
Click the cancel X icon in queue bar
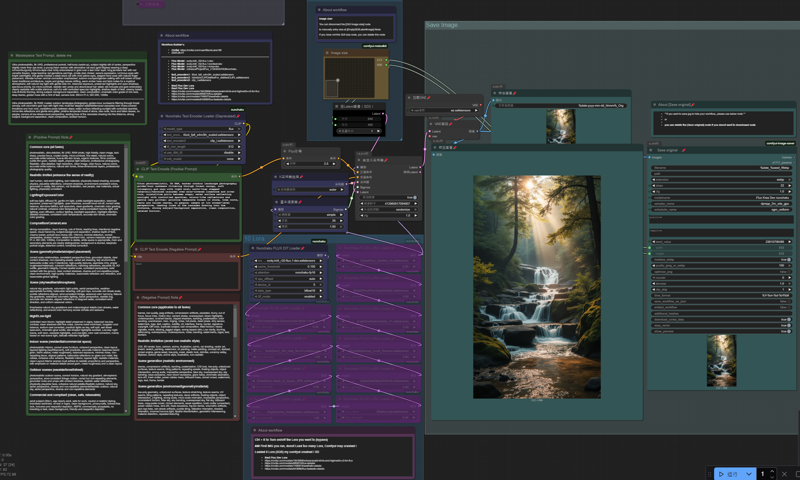(783, 473)
